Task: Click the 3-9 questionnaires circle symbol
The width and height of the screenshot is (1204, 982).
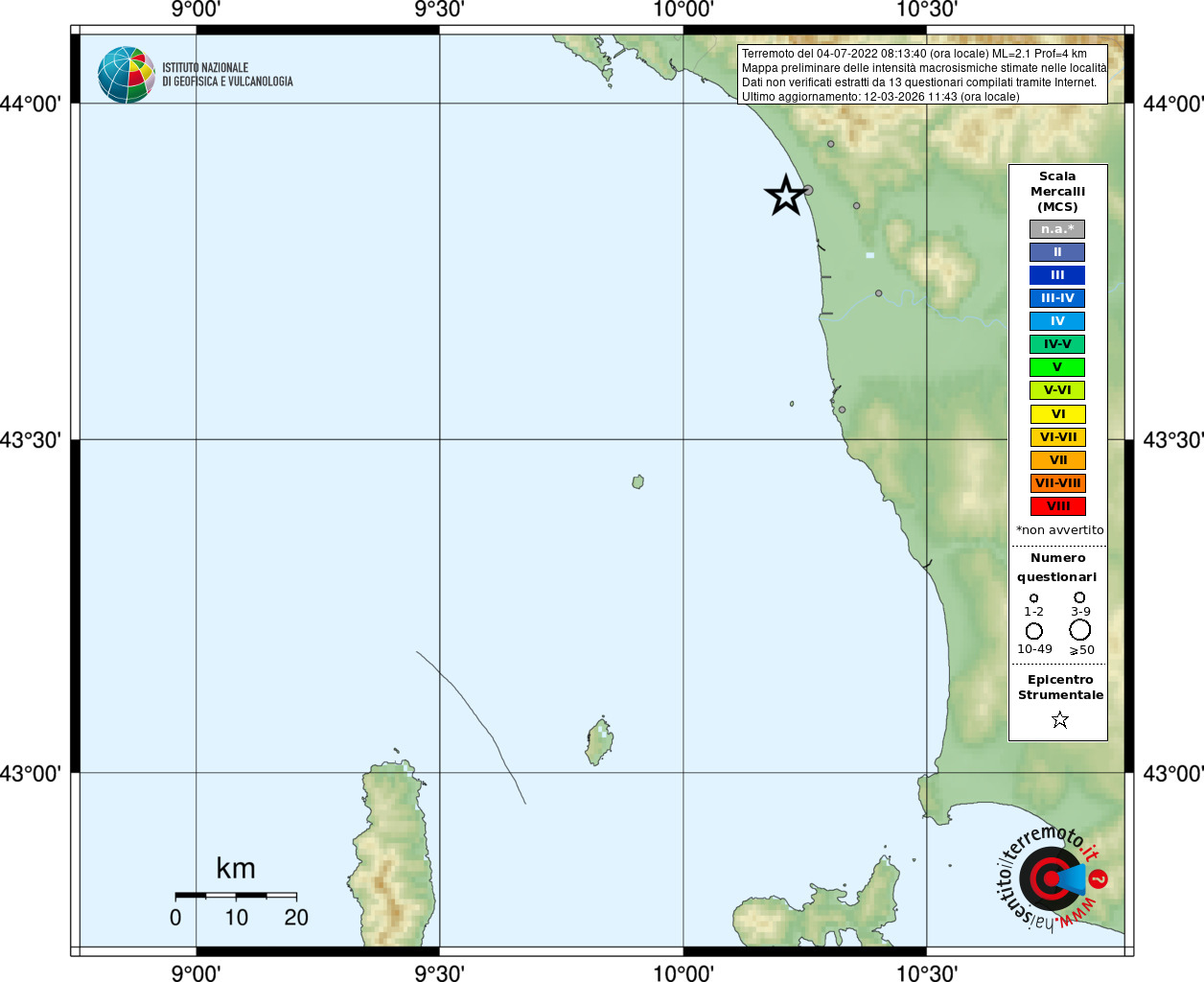Action: [x=1079, y=597]
